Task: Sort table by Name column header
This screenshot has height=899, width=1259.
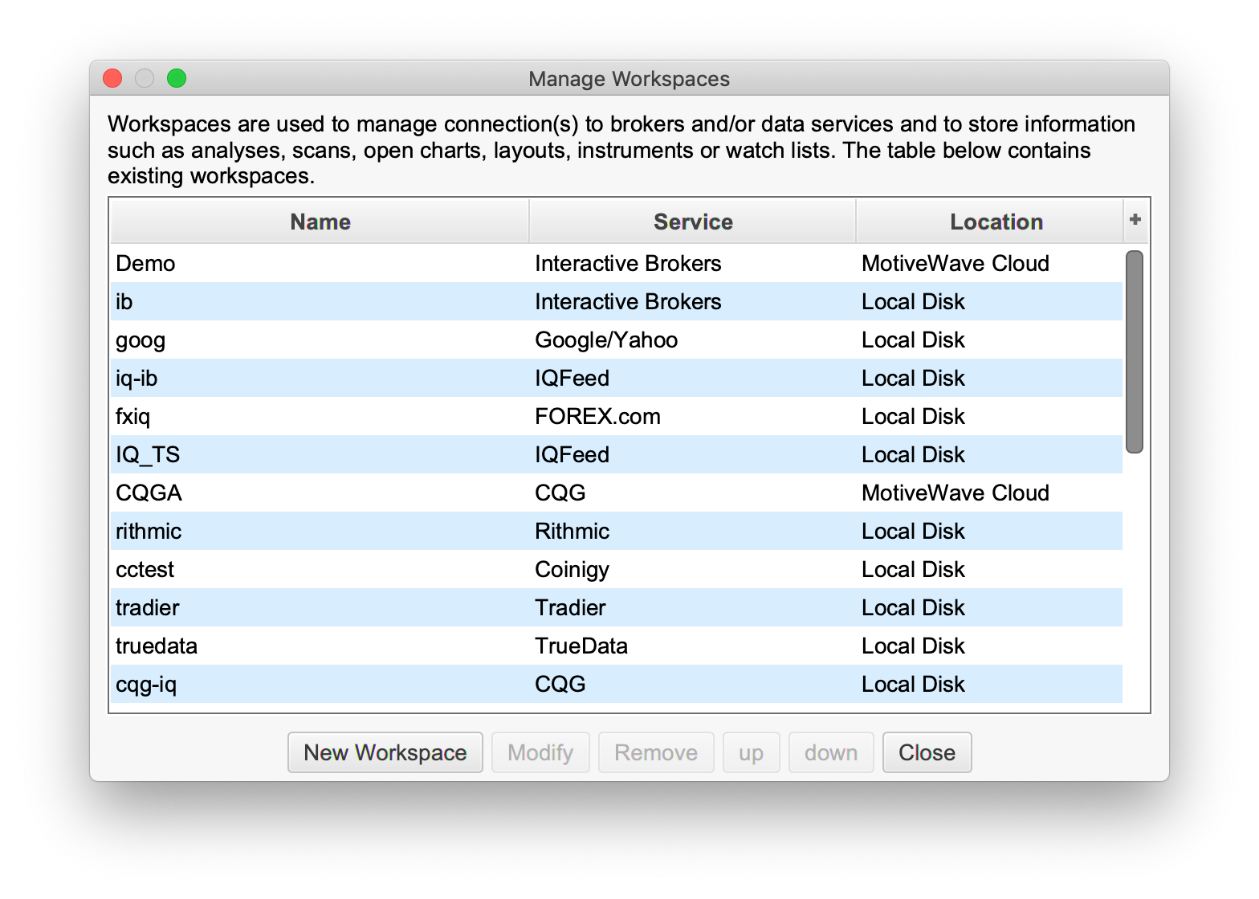Action: 320,222
